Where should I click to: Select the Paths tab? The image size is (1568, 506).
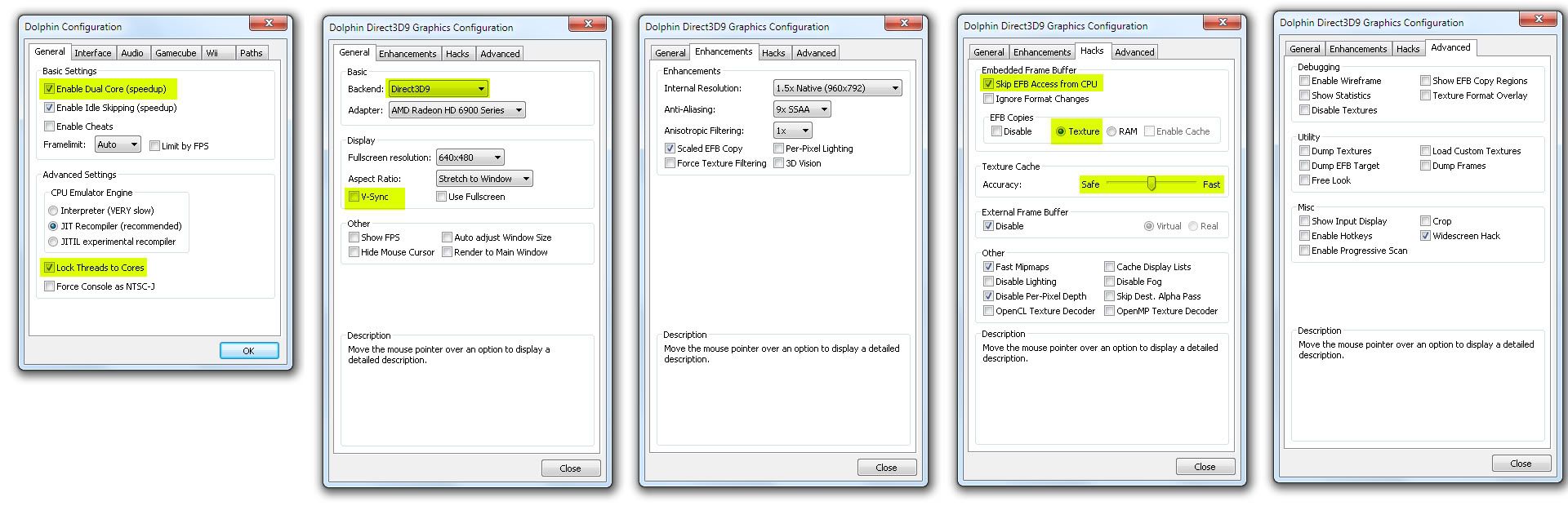point(251,53)
